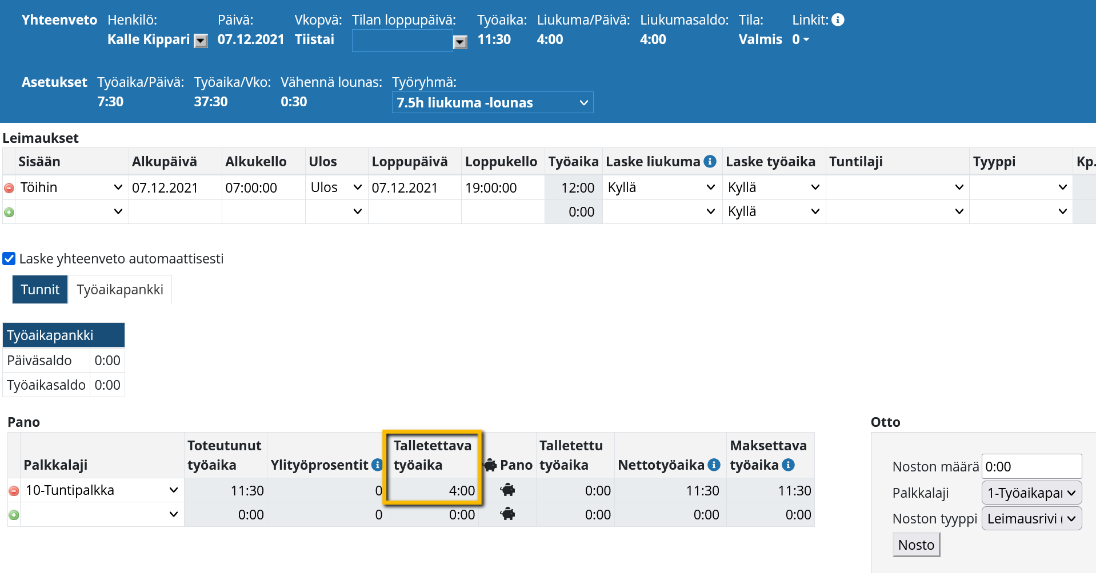The height and width of the screenshot is (573, 1096).
Task: Switch to the Työaikapankki tab
Action: pos(120,290)
